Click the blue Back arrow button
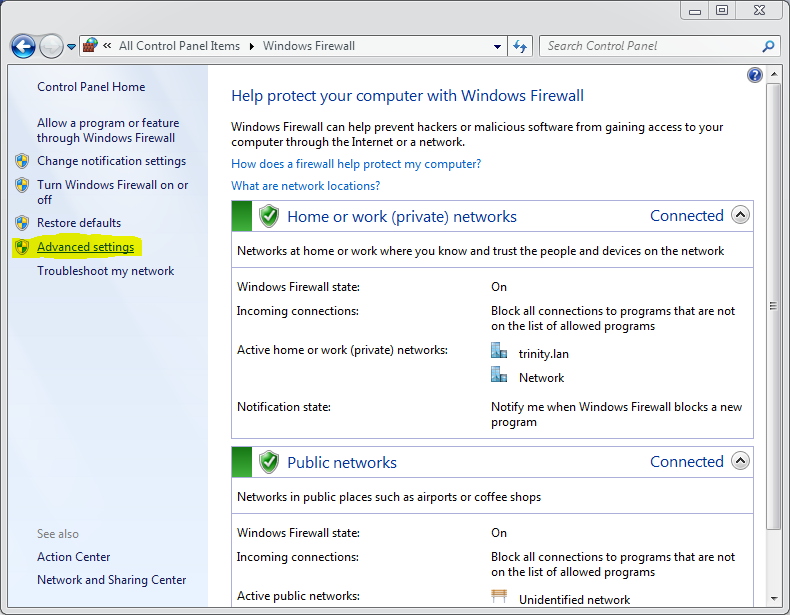This screenshot has height=615, width=790. tap(23, 46)
